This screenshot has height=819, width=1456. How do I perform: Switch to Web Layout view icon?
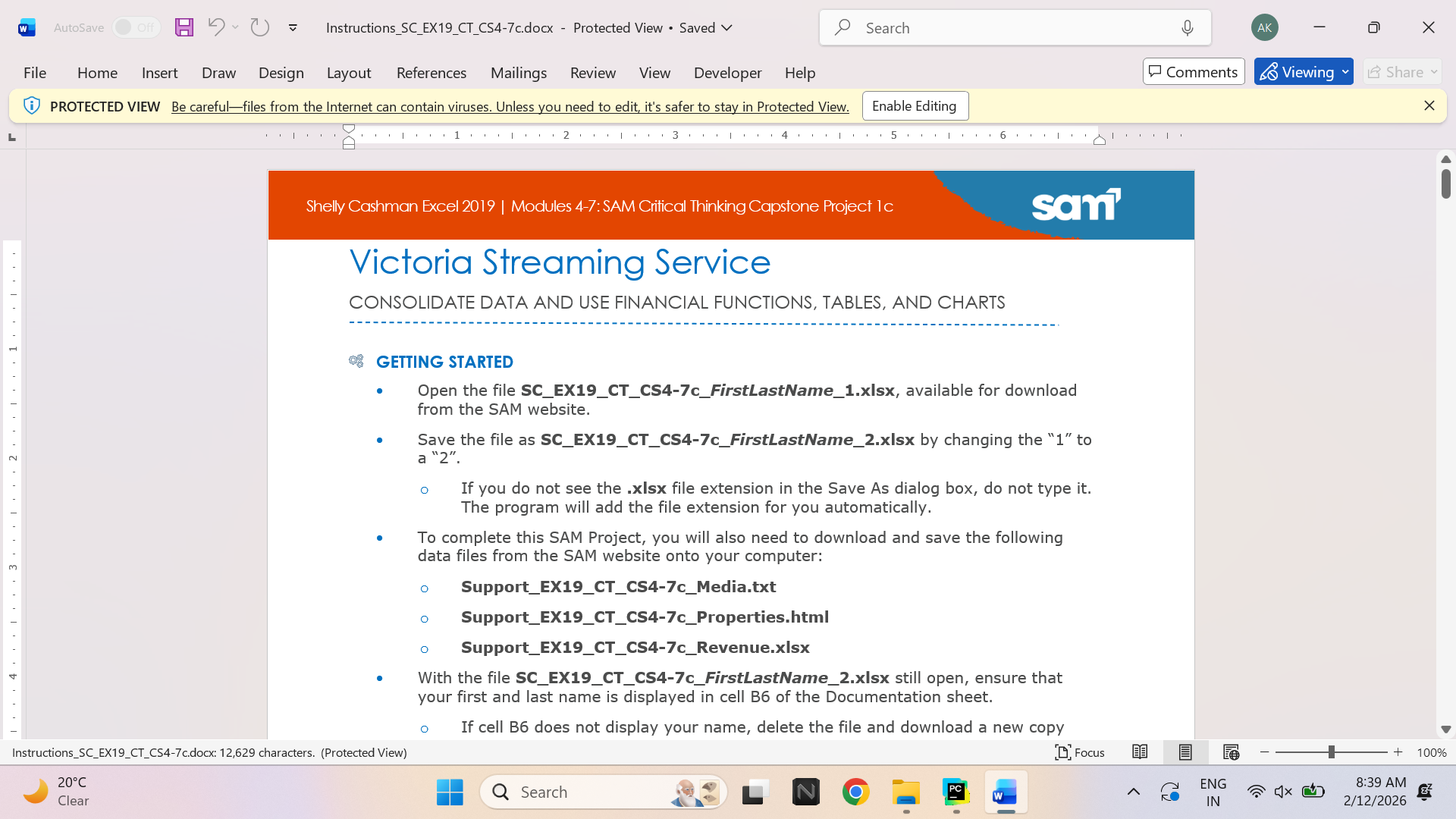[x=1231, y=752]
